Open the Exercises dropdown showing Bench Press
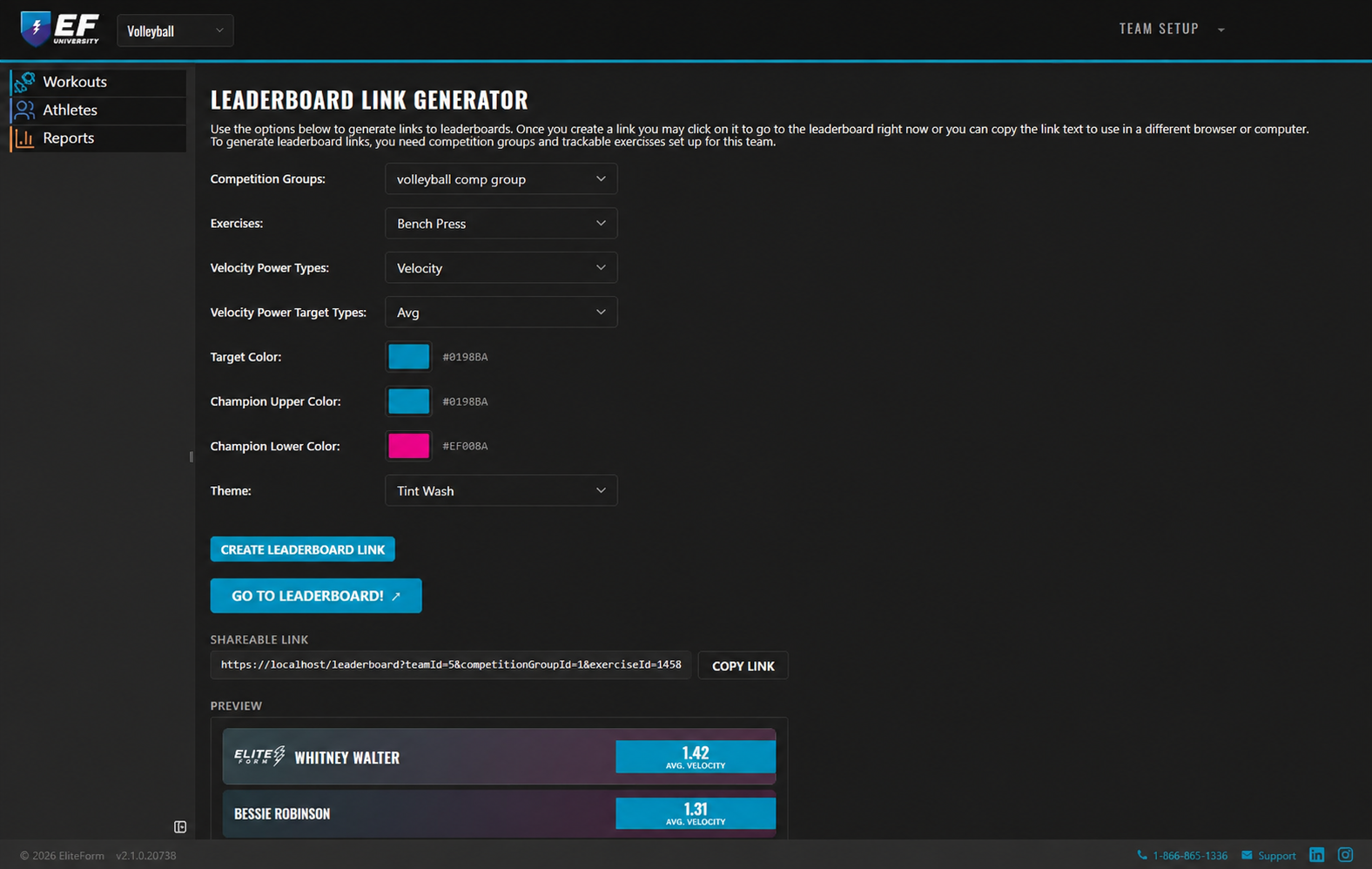Viewport: 1372px width, 869px height. coord(501,223)
